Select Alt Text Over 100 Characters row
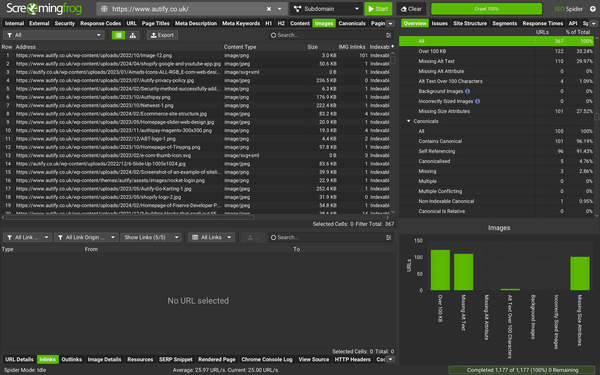 [496, 81]
